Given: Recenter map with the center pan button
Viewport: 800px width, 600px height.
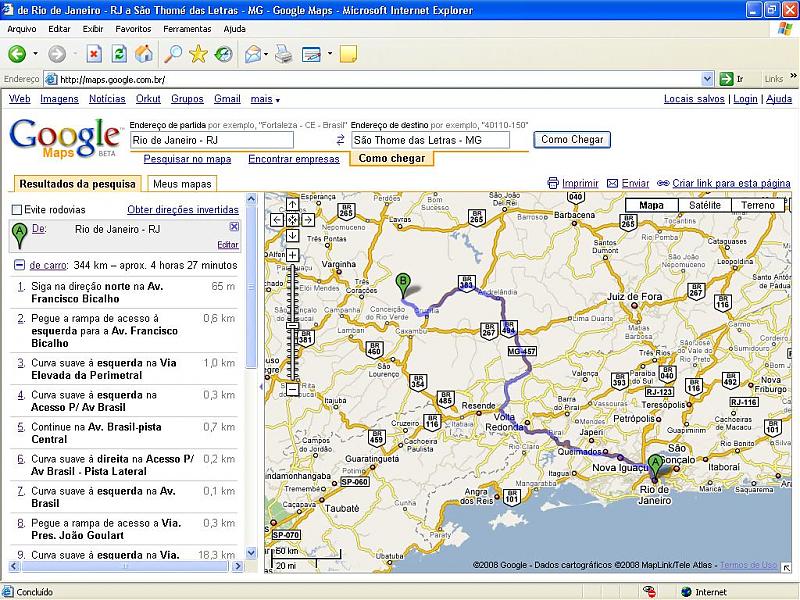Looking at the screenshot, I should click(x=292, y=220).
